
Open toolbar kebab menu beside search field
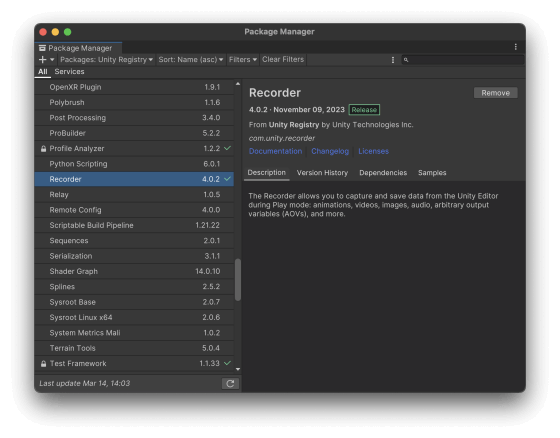(x=393, y=60)
